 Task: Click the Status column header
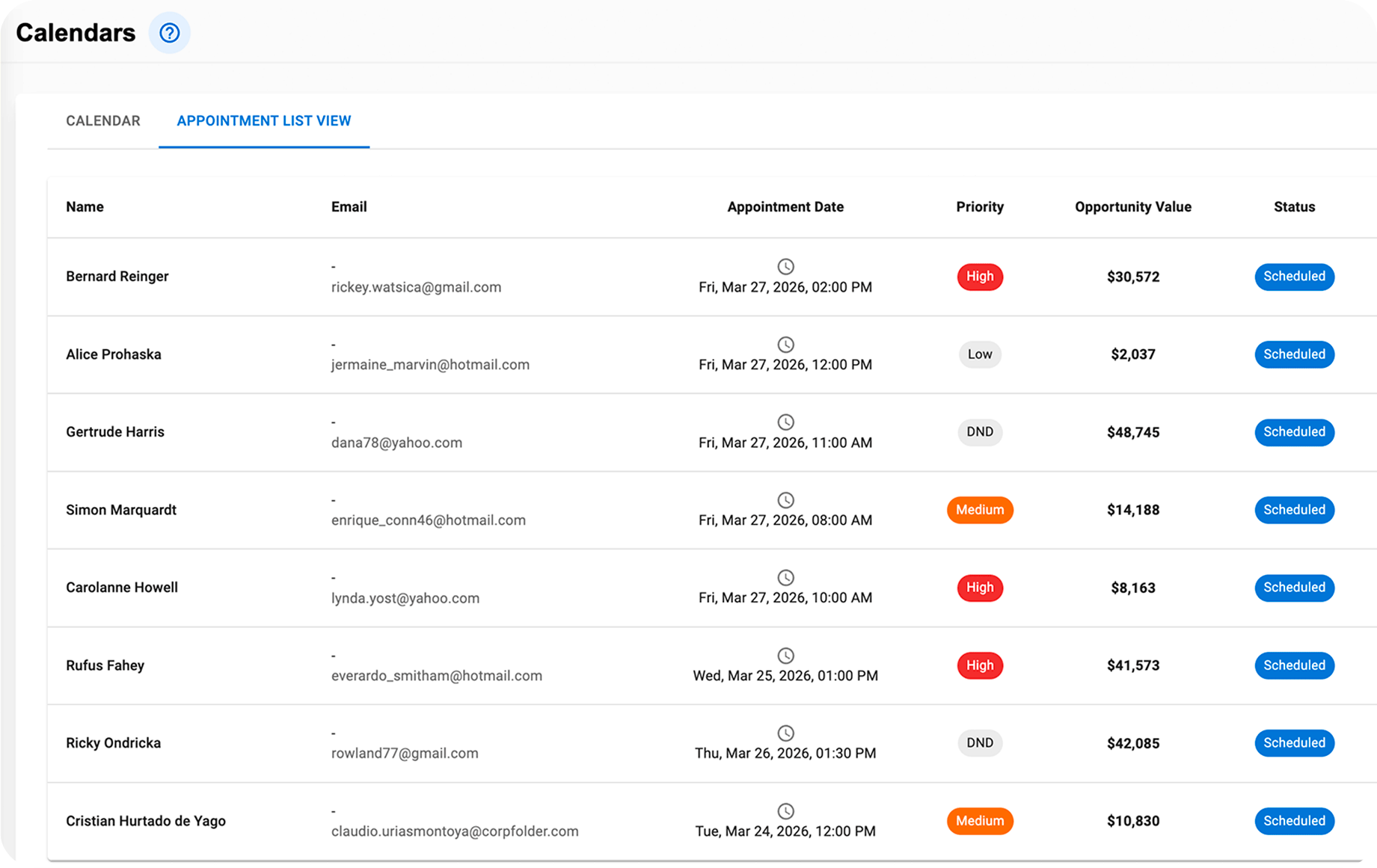click(x=1294, y=207)
